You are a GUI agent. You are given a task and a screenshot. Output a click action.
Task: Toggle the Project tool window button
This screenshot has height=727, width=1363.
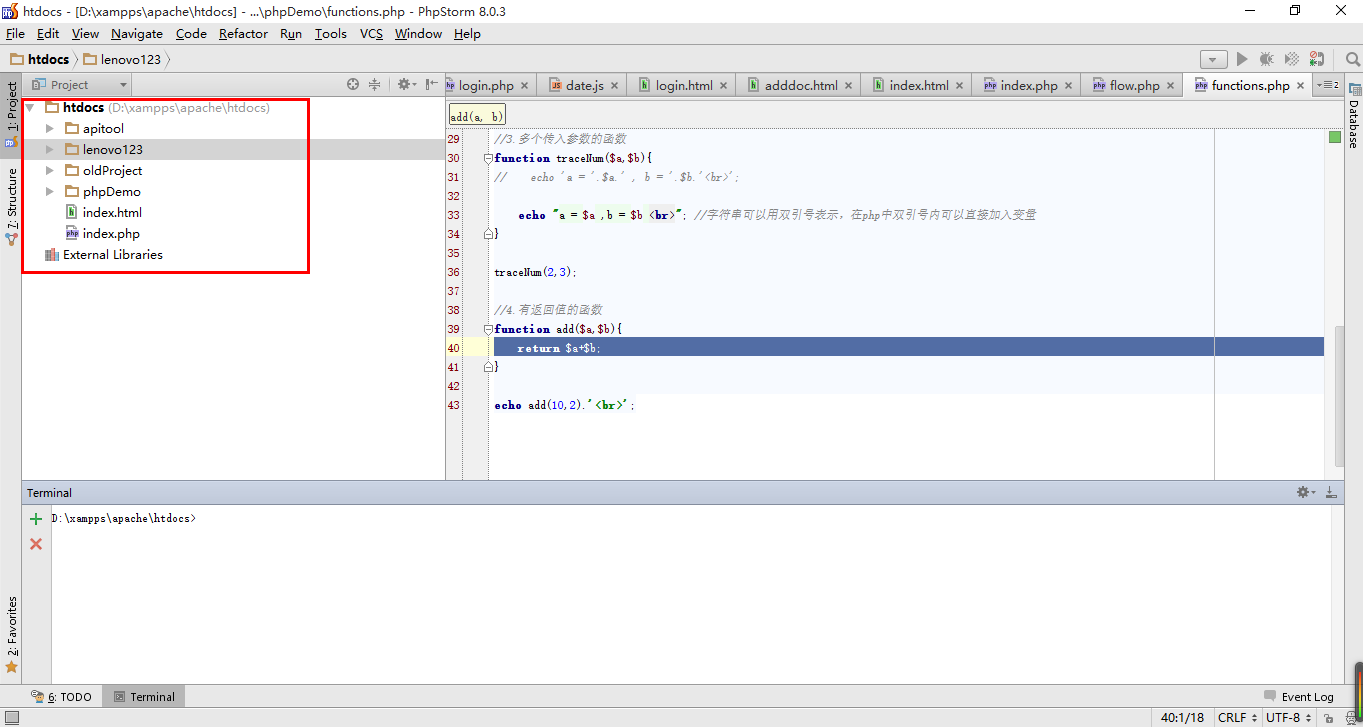(11, 113)
